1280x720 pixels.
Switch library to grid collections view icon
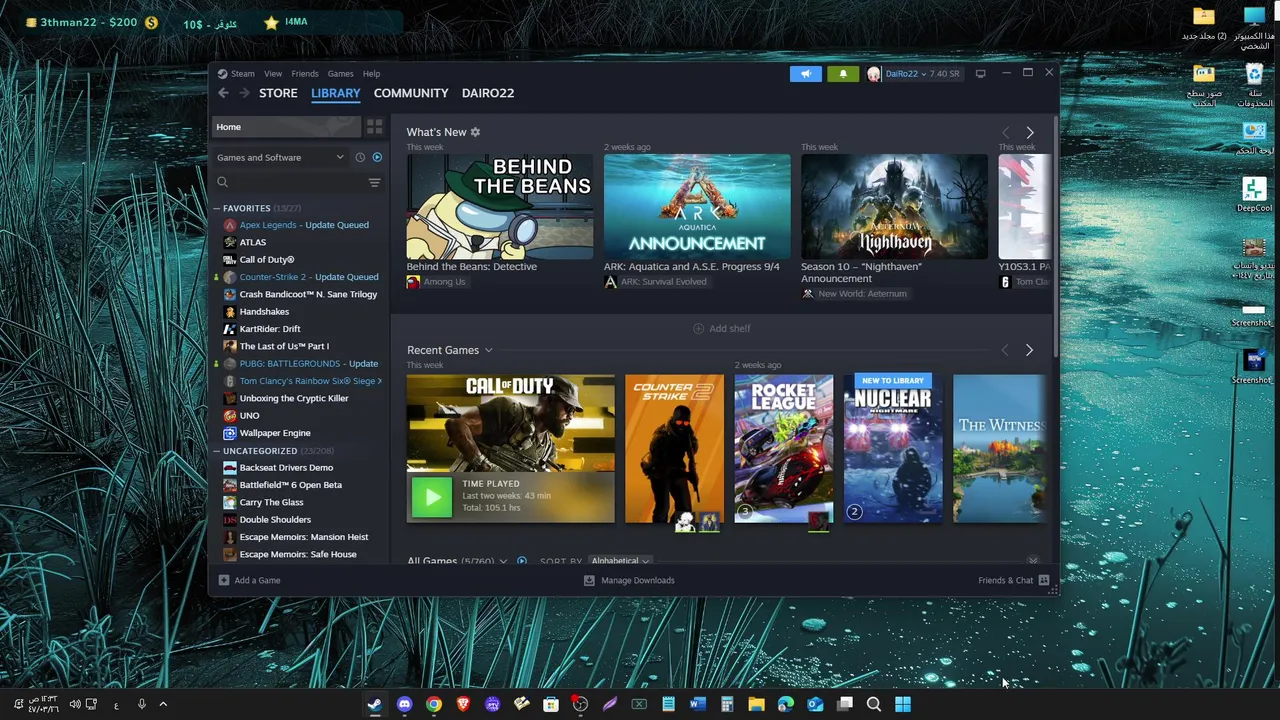click(374, 127)
